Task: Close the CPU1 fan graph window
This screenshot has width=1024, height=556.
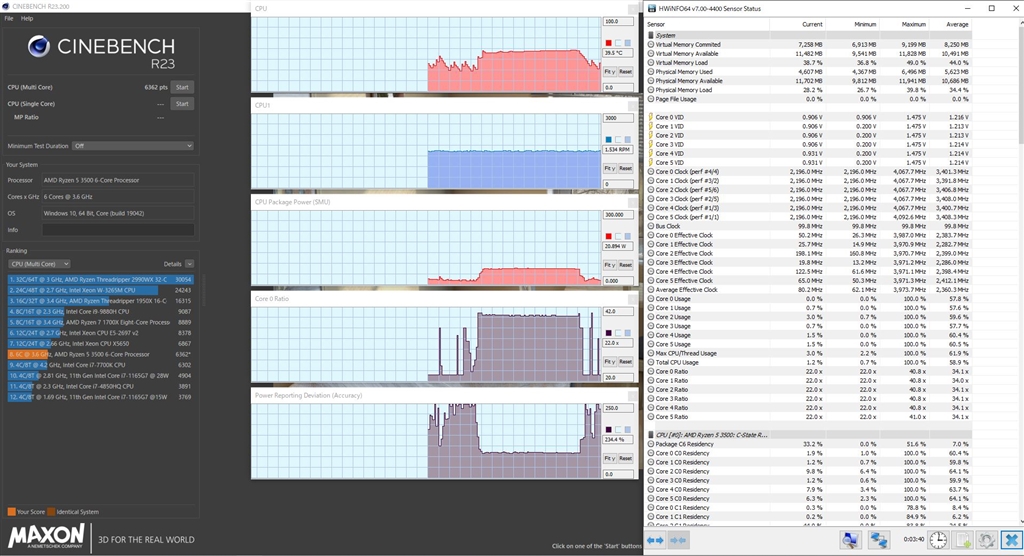Action: click(633, 105)
